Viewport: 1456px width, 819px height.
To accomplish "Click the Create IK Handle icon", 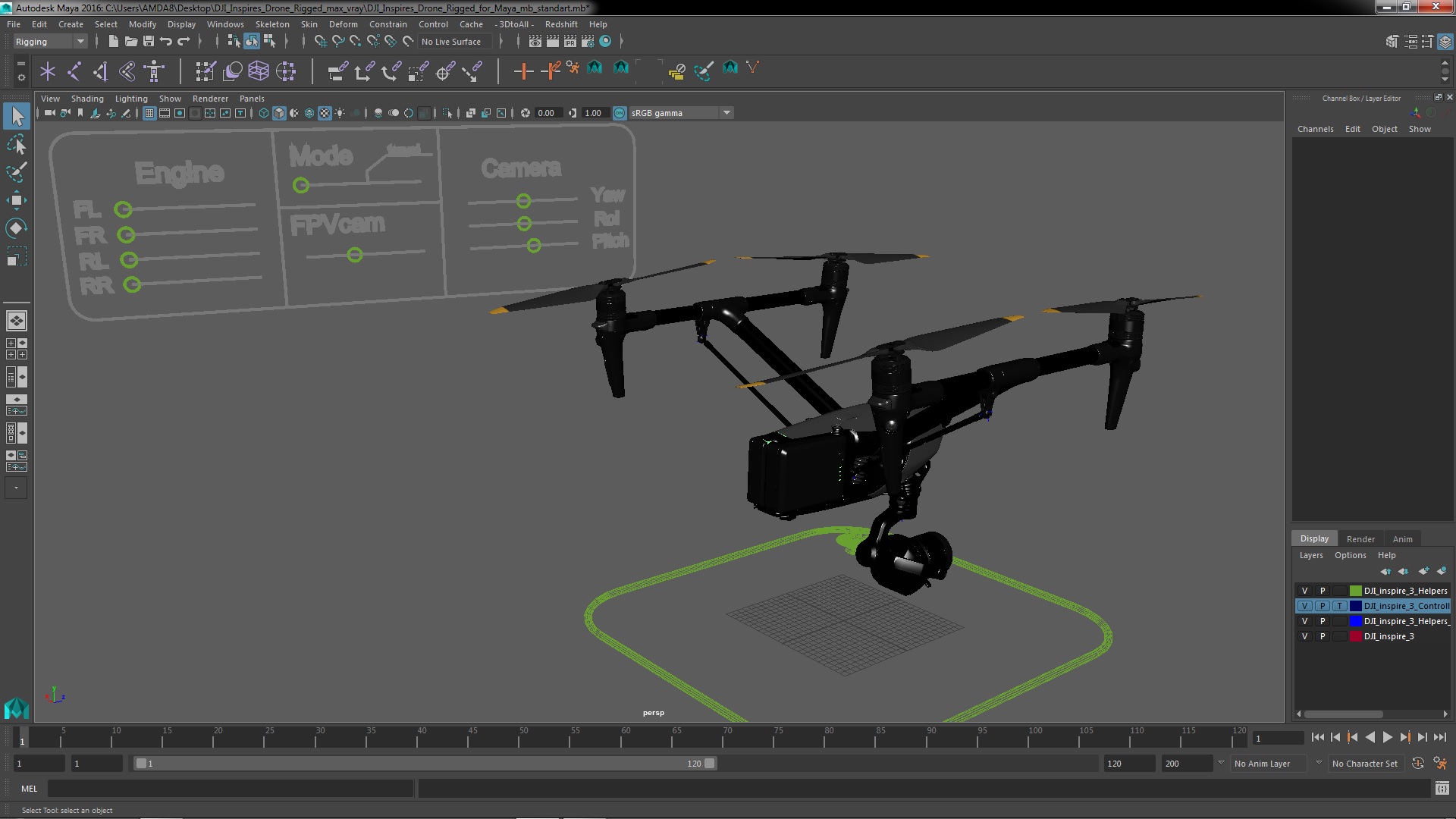I will pos(100,71).
